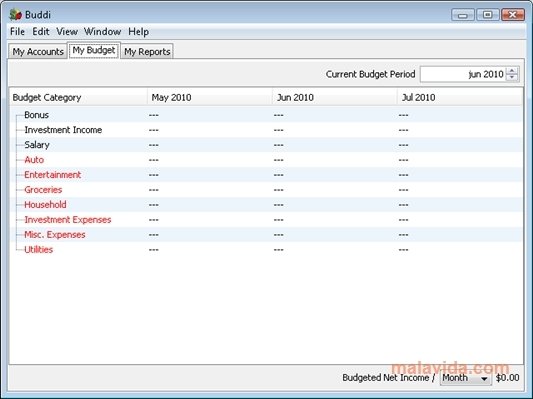Image resolution: width=533 pixels, height=399 pixels.
Task: Open the Window menu
Action: click(x=102, y=32)
